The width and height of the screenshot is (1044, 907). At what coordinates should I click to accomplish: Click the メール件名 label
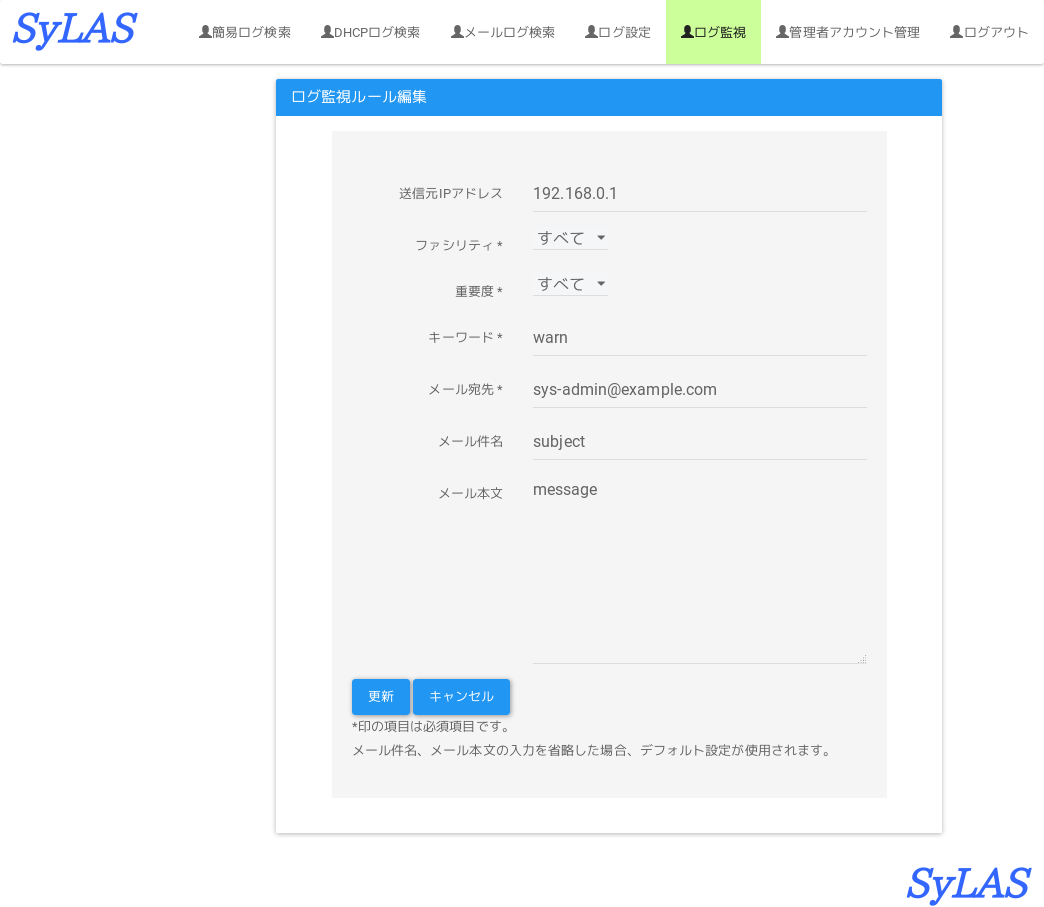(471, 442)
